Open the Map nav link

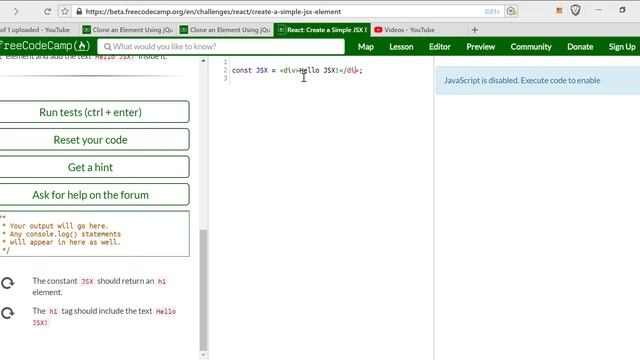tap(366, 47)
